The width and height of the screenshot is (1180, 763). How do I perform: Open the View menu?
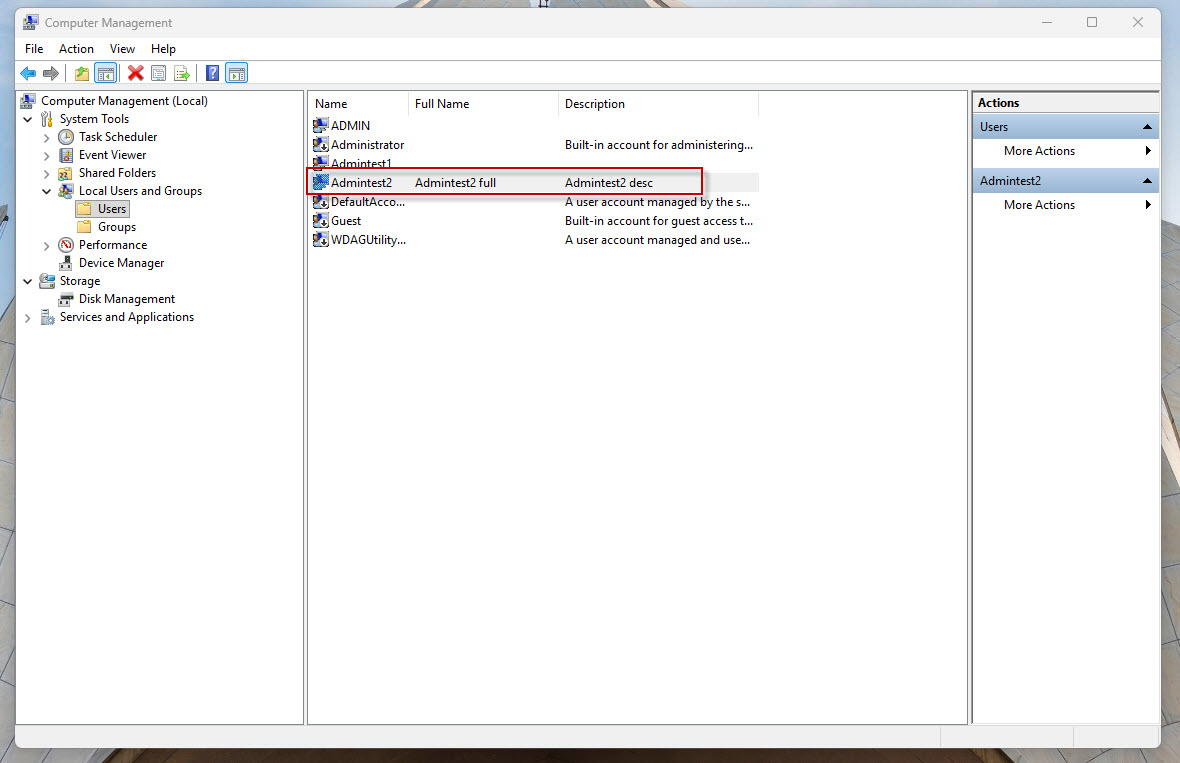click(x=122, y=49)
